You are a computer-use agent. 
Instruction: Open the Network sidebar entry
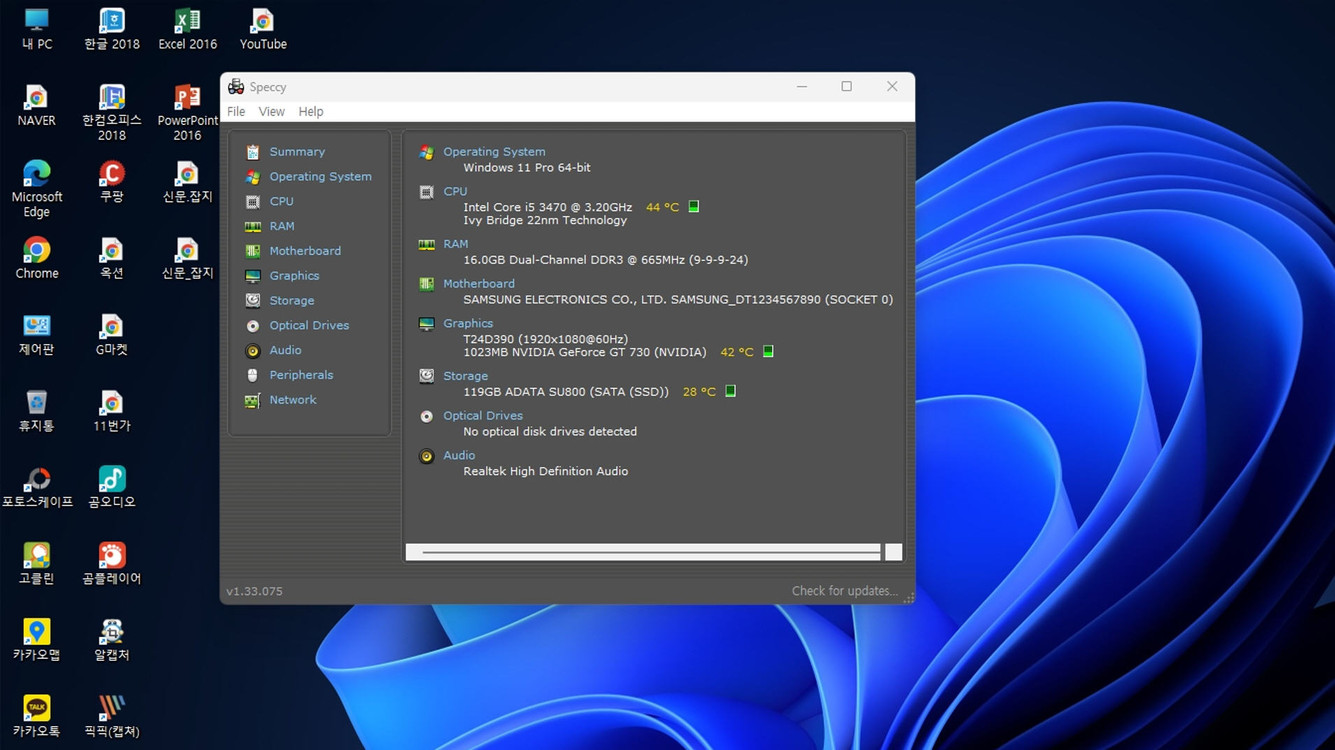292,400
